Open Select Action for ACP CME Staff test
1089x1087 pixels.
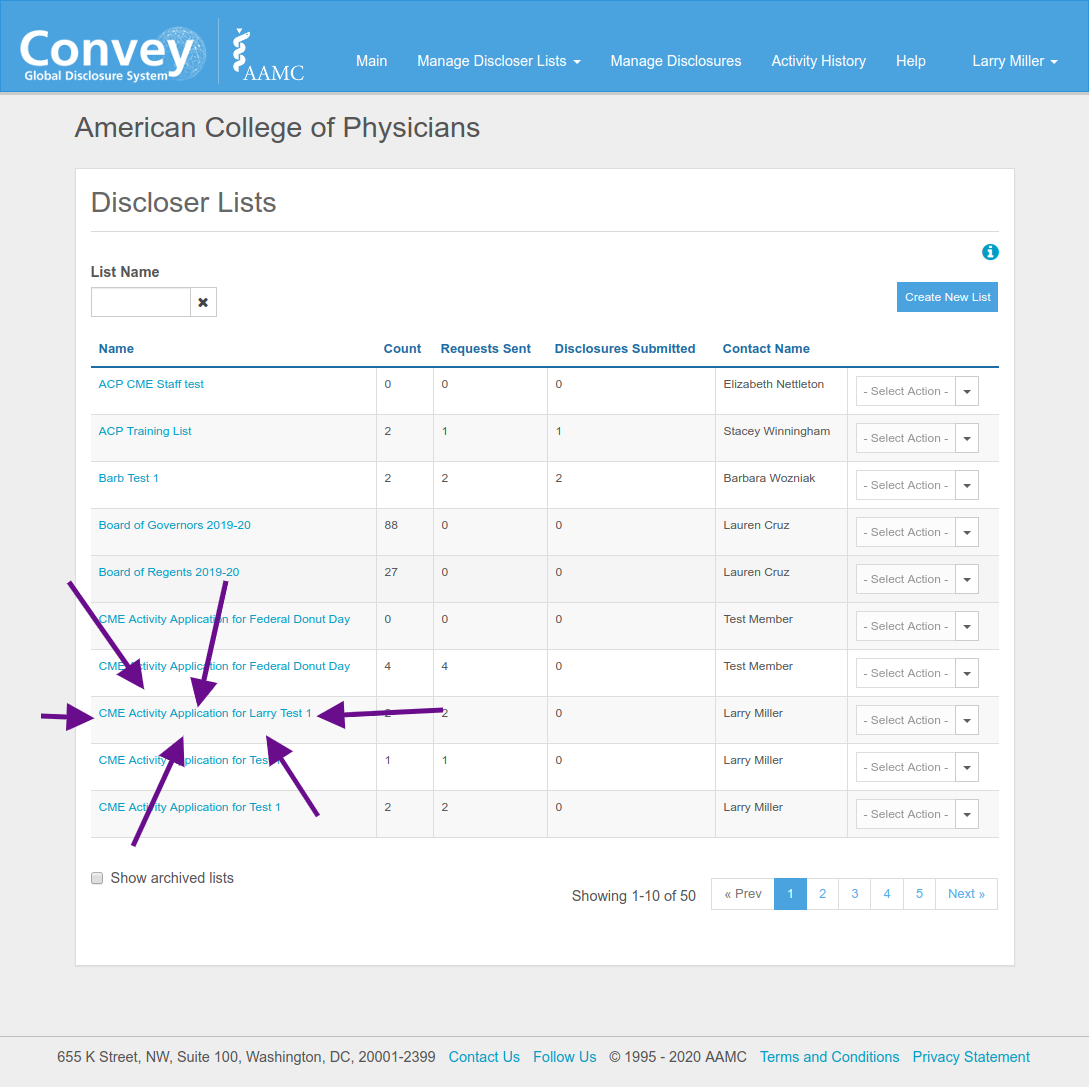point(917,391)
